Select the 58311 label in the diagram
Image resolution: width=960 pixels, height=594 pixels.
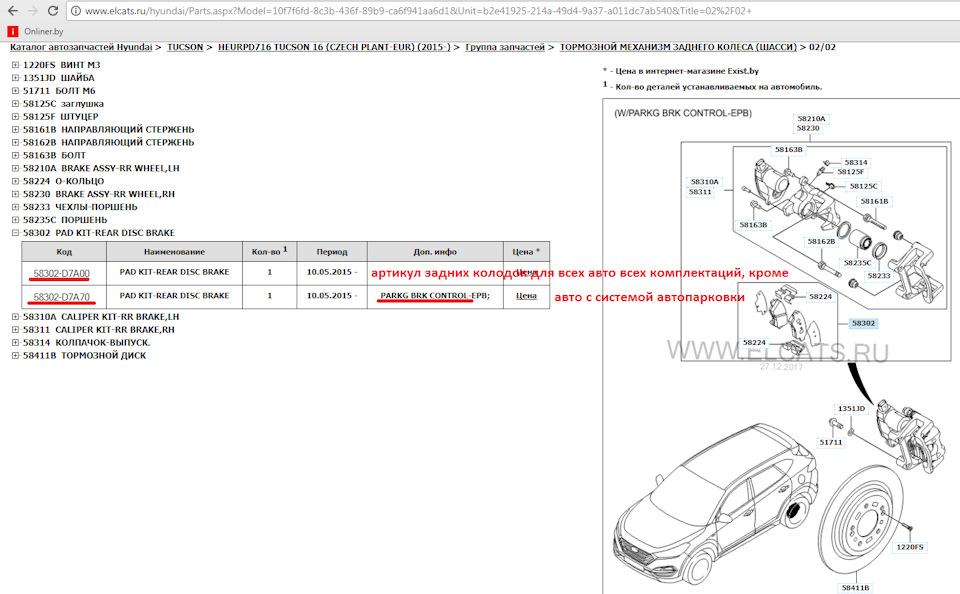(x=700, y=192)
